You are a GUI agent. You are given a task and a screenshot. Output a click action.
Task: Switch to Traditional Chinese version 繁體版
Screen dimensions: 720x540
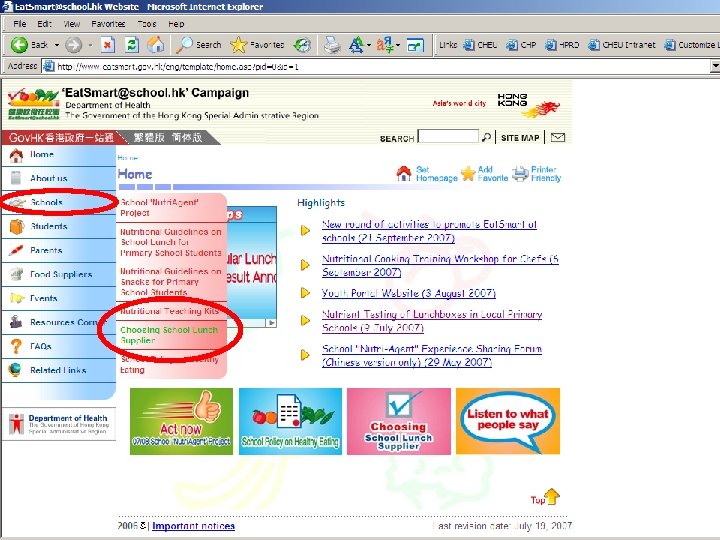[x=149, y=137]
